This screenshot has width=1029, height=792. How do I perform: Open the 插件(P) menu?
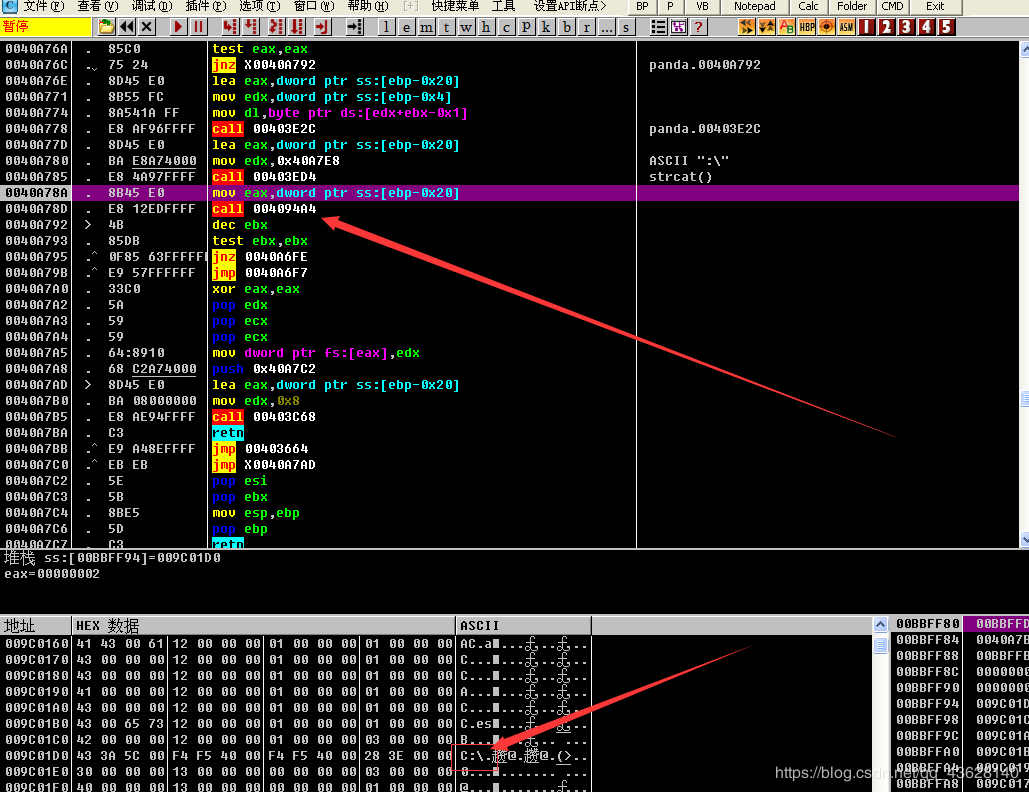pyautogui.click(x=205, y=7)
